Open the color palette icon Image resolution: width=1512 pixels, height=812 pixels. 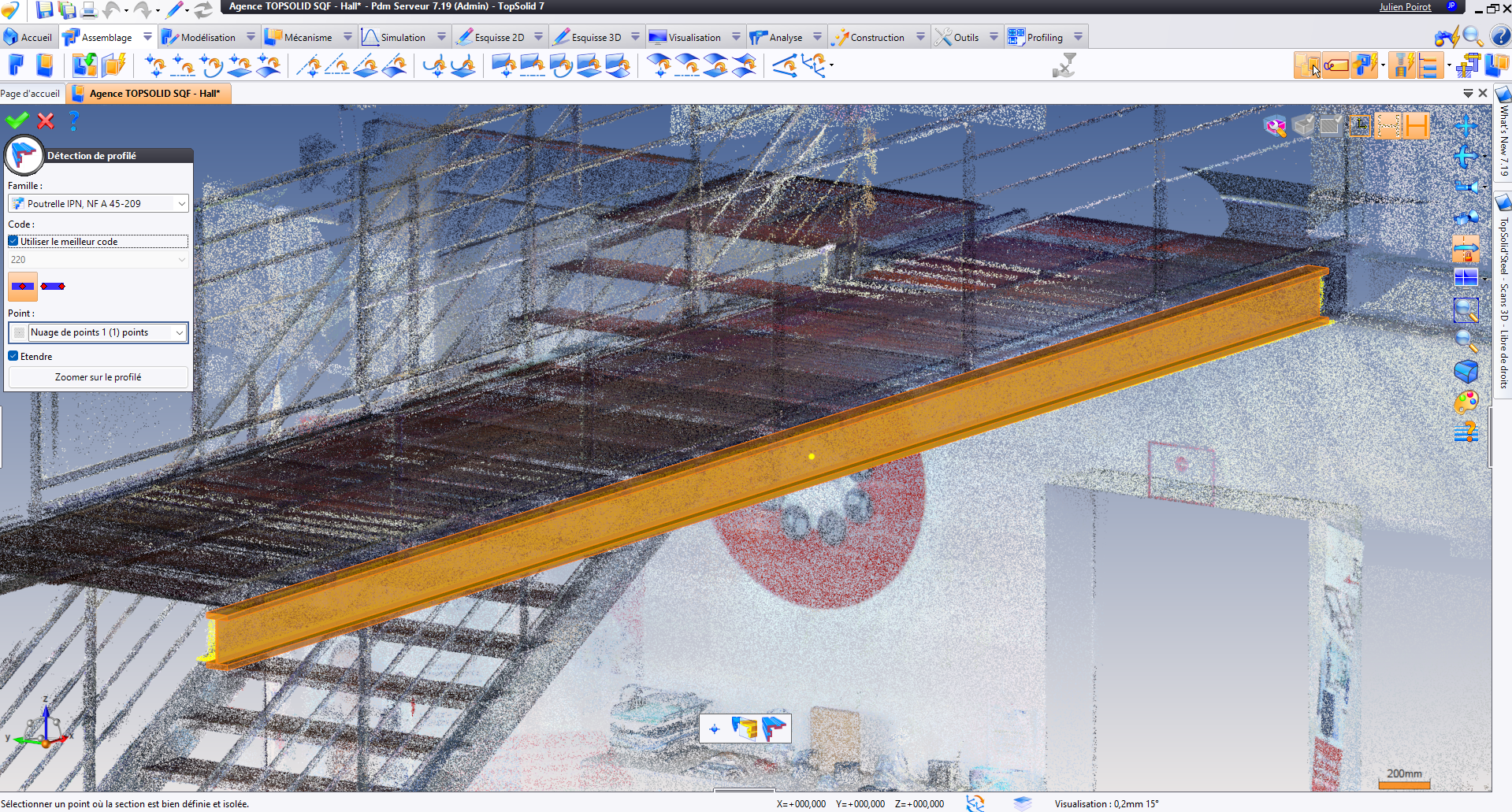[1466, 402]
